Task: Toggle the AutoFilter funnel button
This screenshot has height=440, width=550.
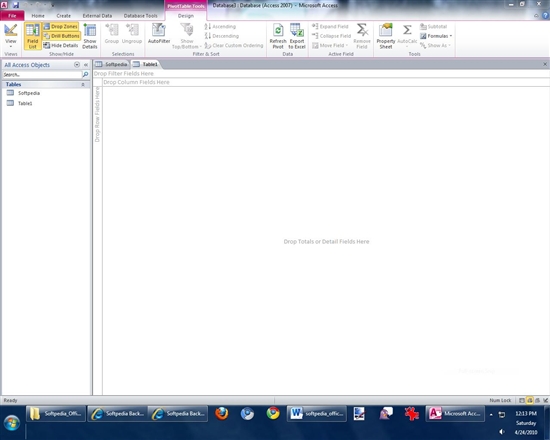Action: pos(159,34)
